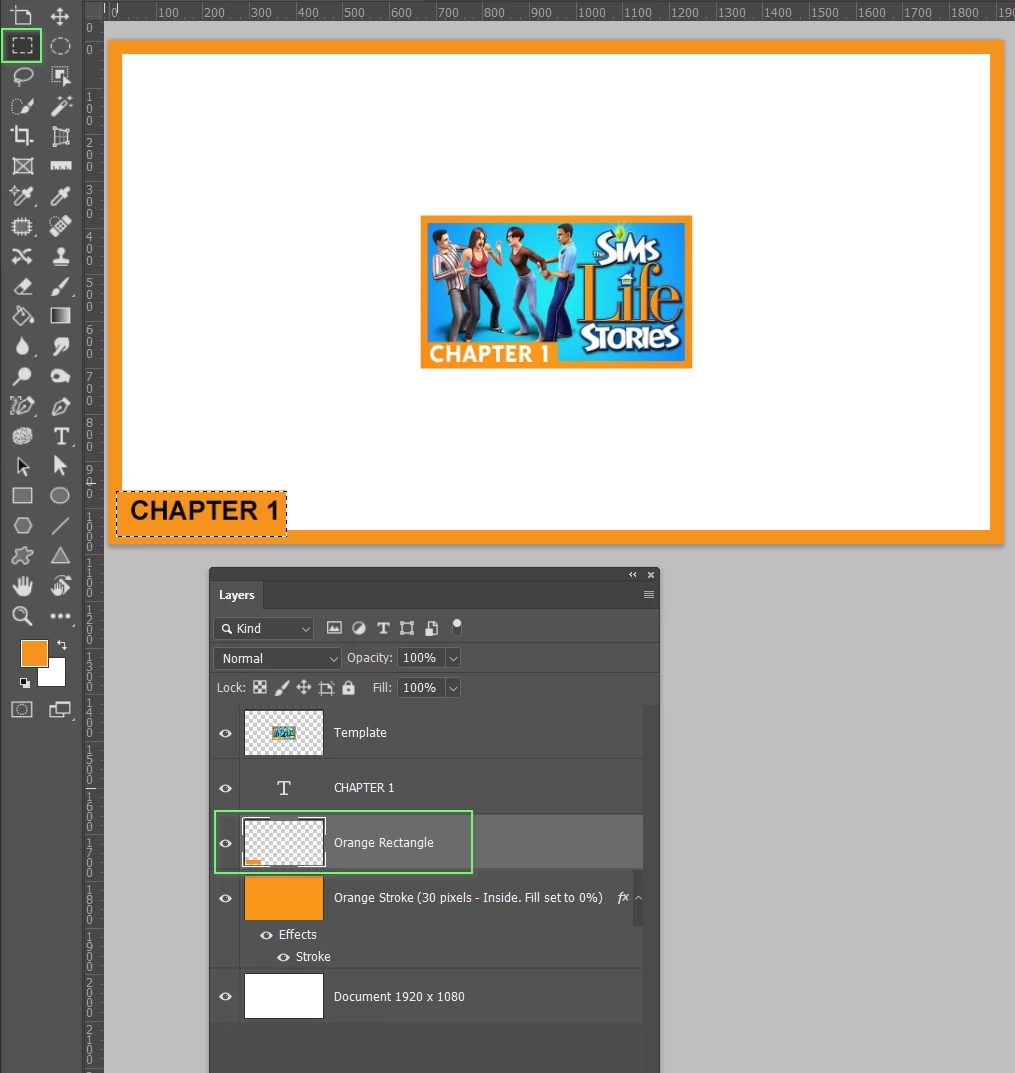Viewport: 1015px width, 1073px height.
Task: Select the Blur tool
Action: coord(22,346)
